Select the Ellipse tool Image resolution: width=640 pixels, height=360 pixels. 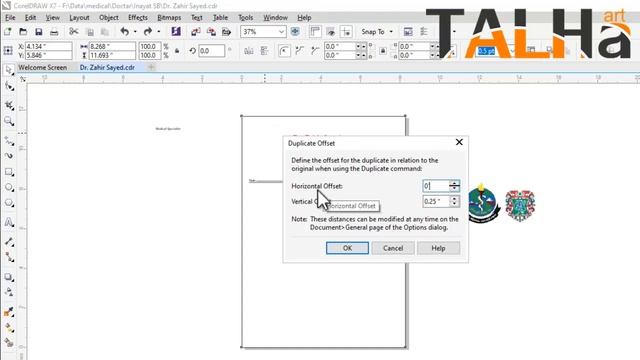coord(9,187)
